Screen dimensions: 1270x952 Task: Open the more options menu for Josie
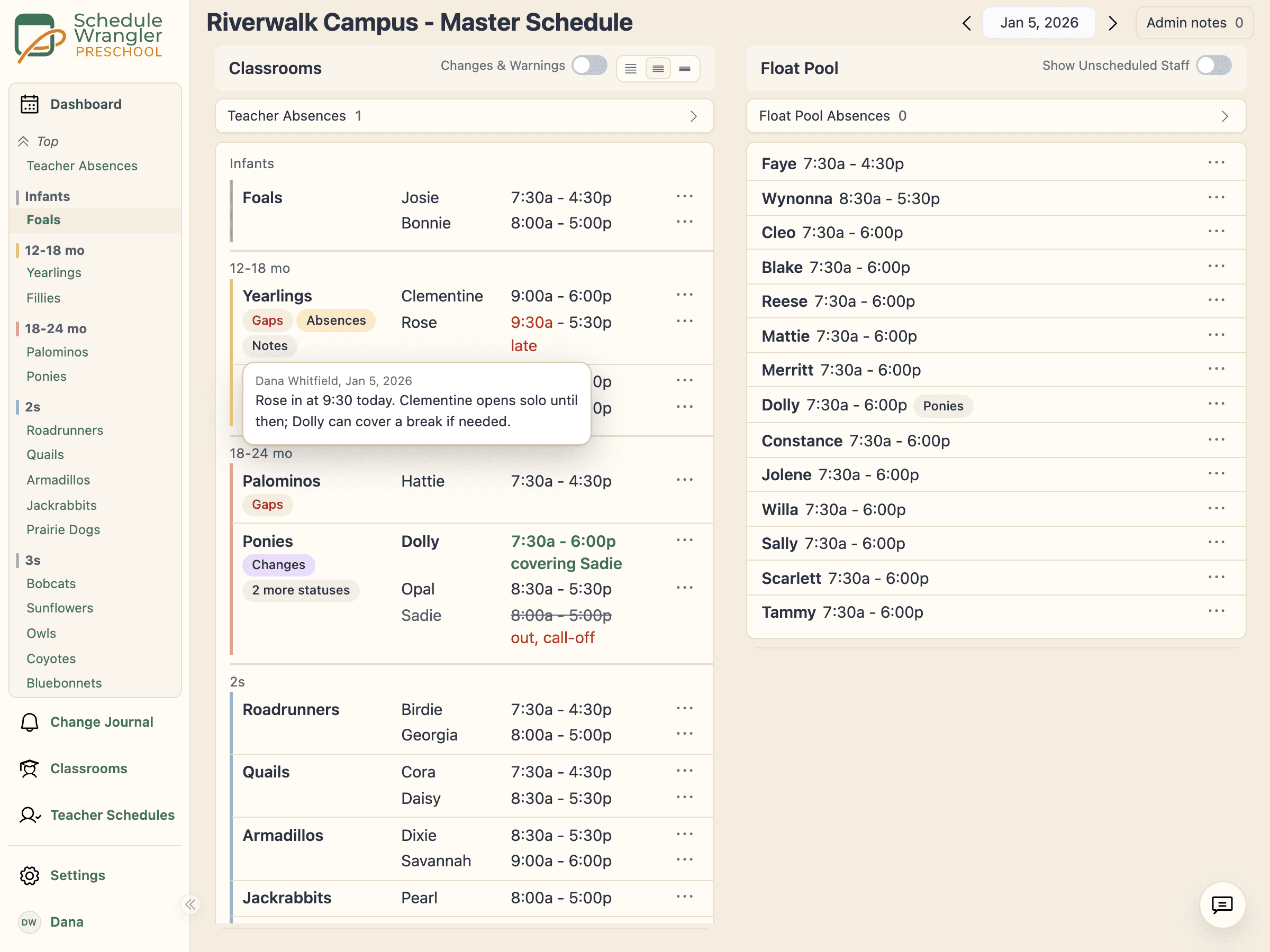684,197
